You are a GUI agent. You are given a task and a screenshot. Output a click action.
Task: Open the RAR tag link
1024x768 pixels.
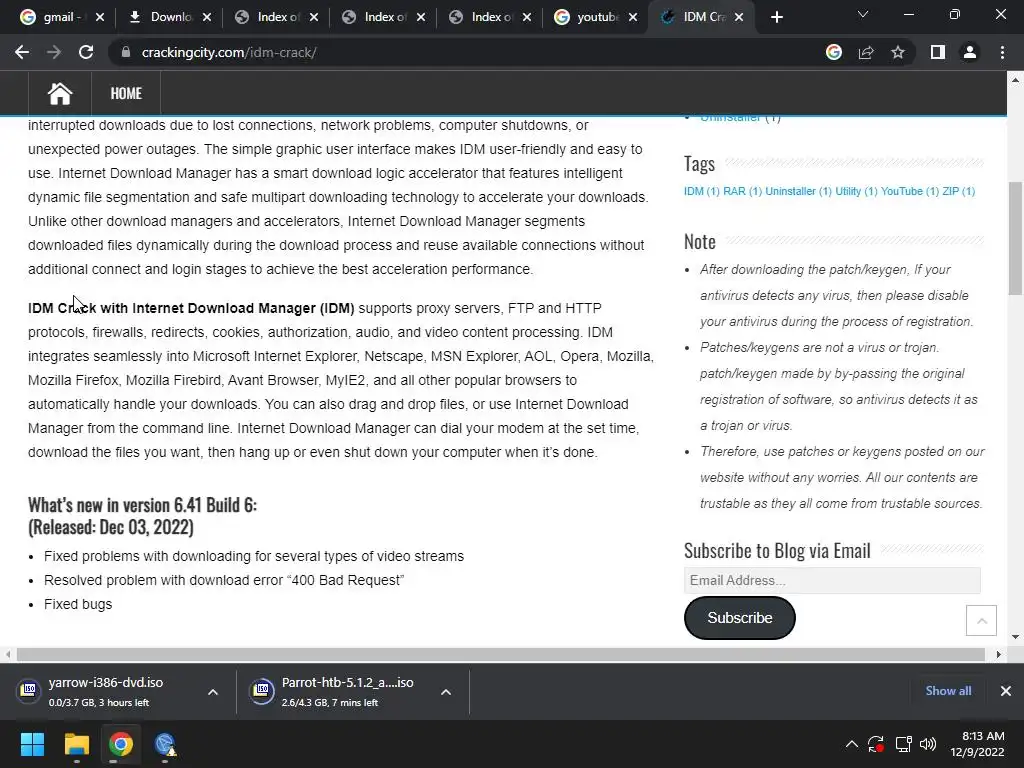(743, 191)
